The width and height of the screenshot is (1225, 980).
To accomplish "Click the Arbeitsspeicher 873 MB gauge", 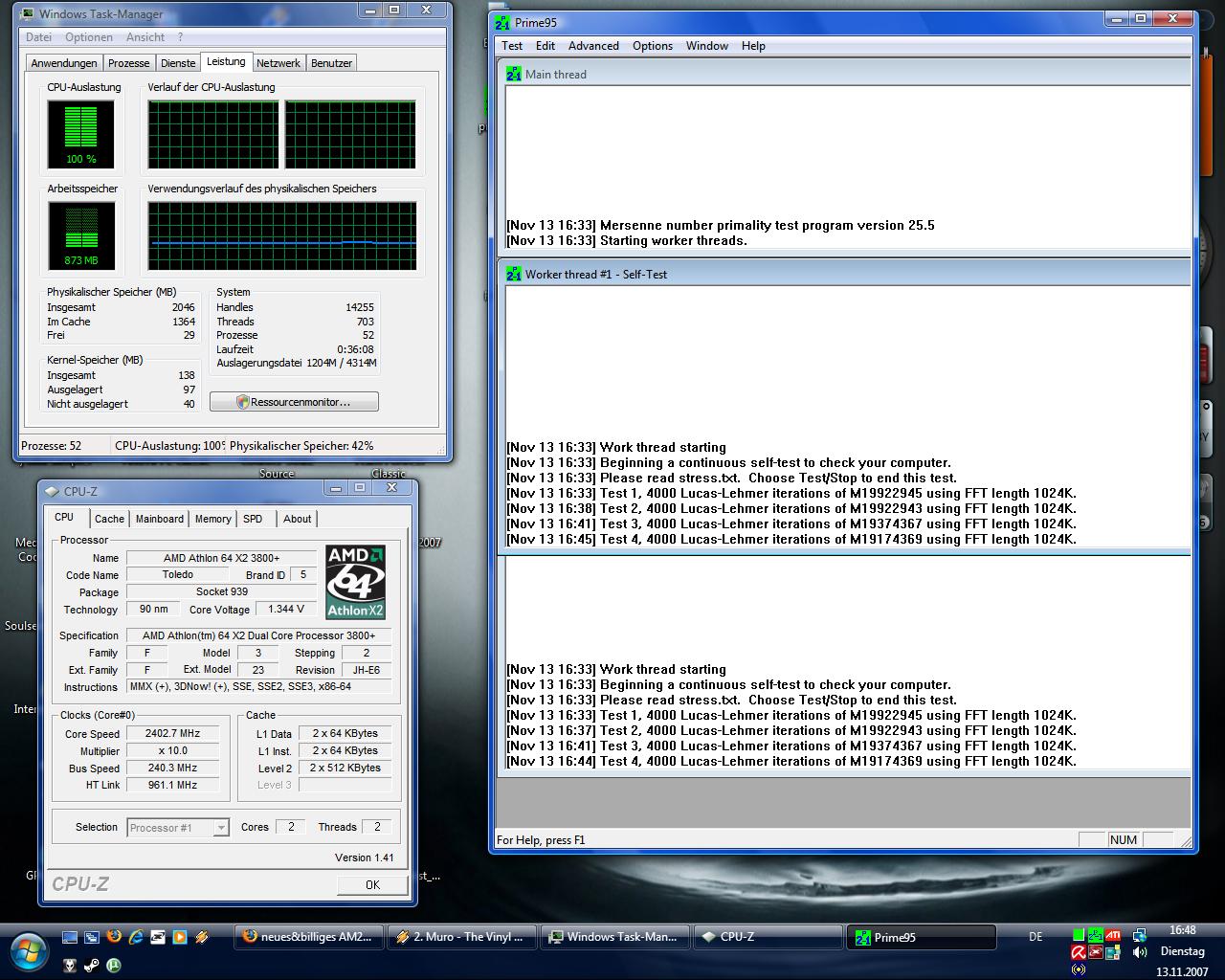I will coord(81,236).
